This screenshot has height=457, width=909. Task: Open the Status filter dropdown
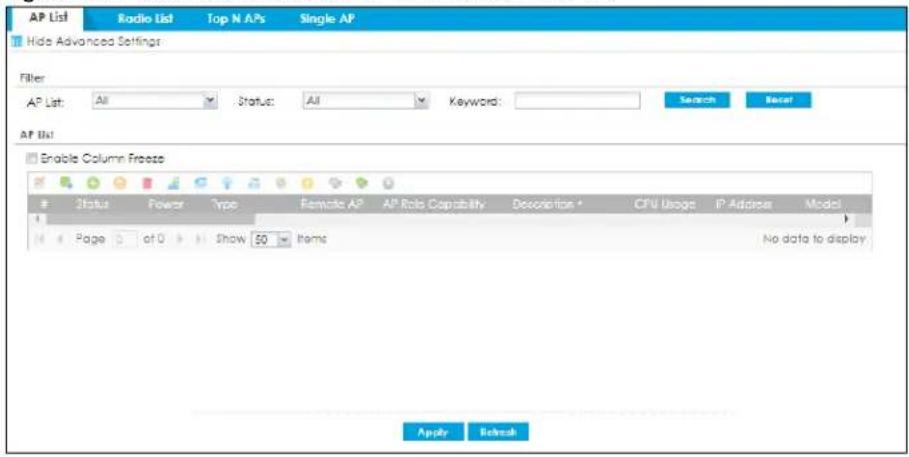[x=366, y=101]
